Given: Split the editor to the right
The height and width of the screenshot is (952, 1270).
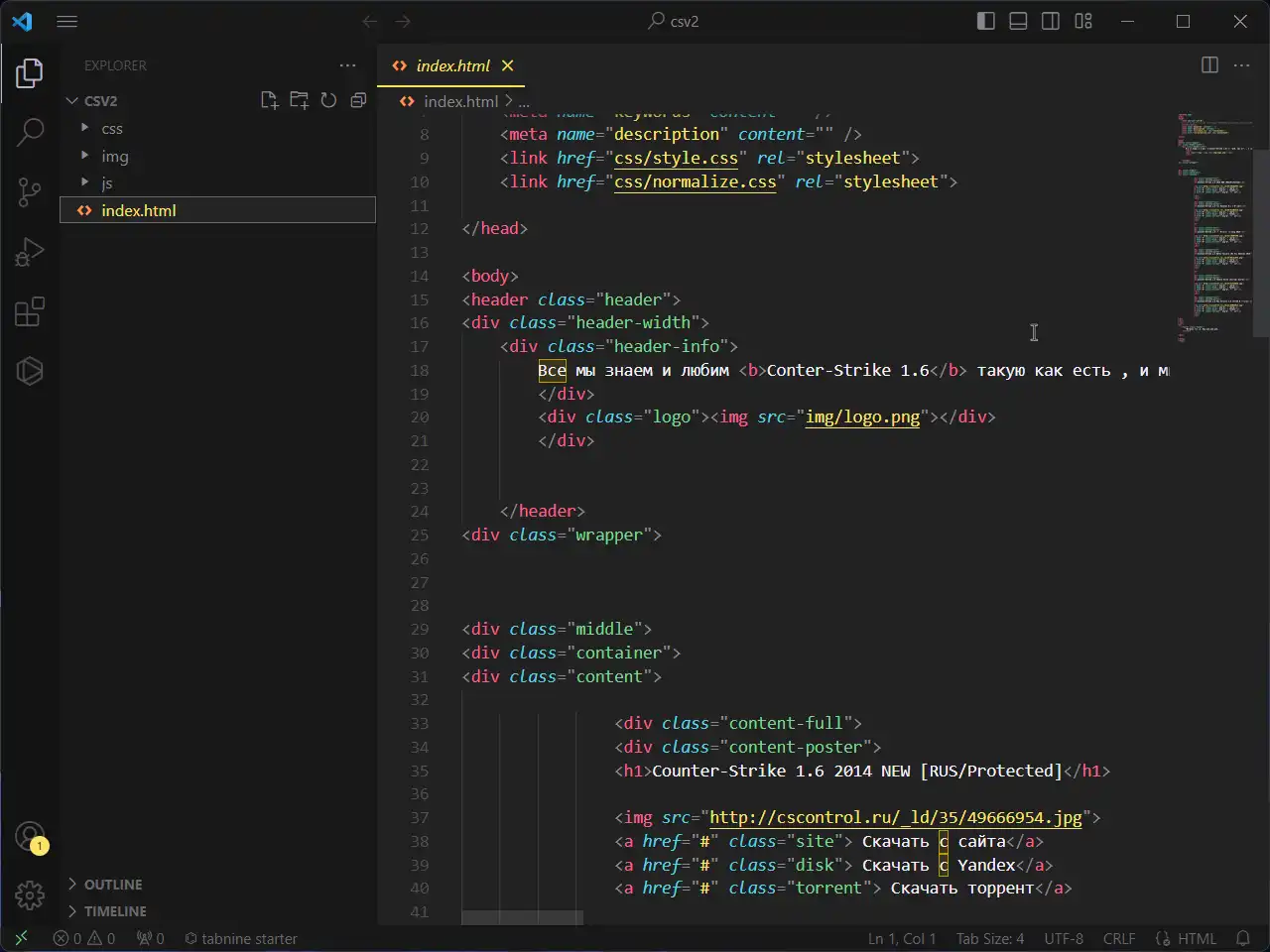Looking at the screenshot, I should [x=1209, y=65].
